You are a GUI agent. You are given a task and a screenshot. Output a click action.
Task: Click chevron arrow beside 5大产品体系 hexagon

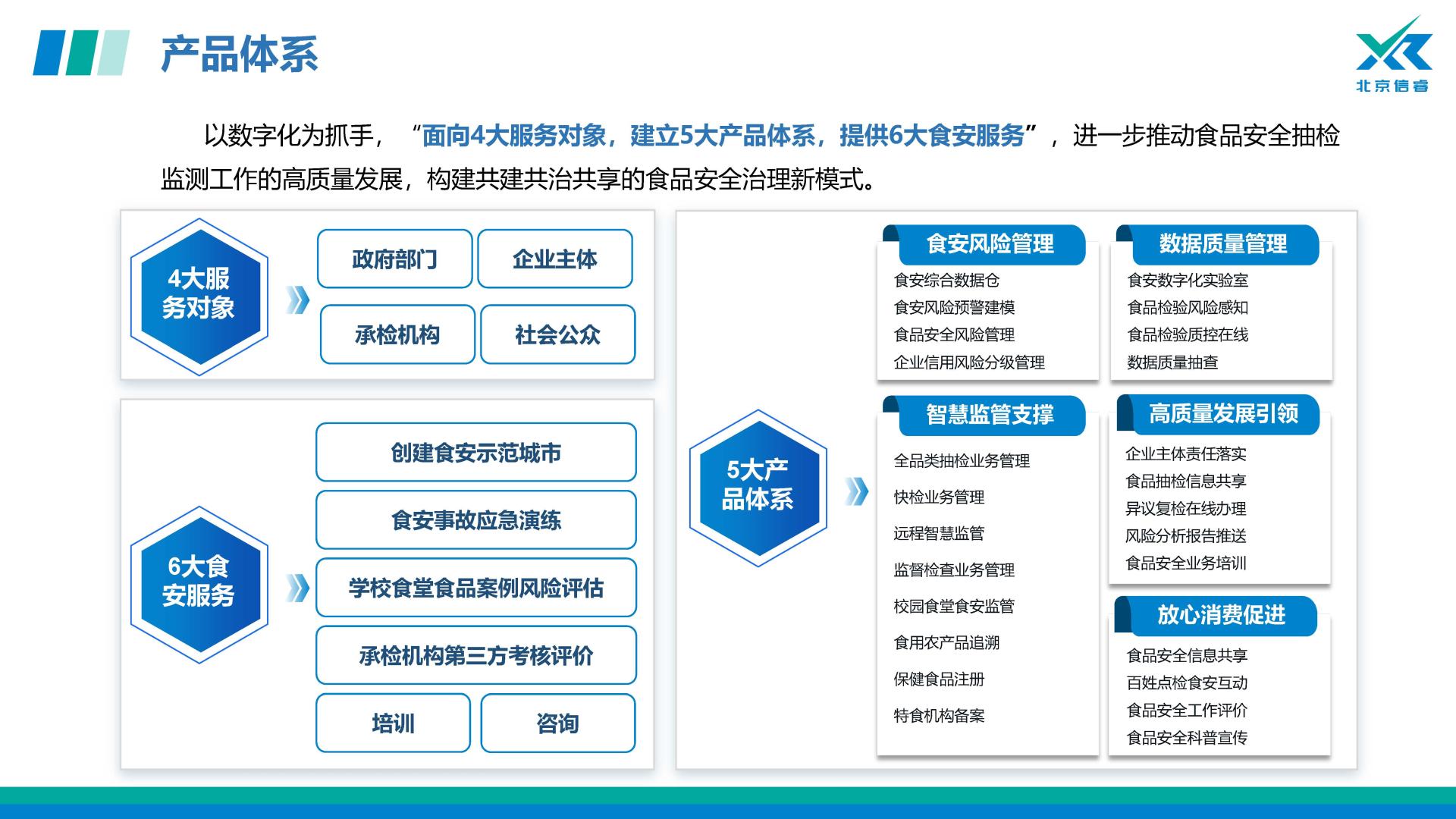coord(856,491)
